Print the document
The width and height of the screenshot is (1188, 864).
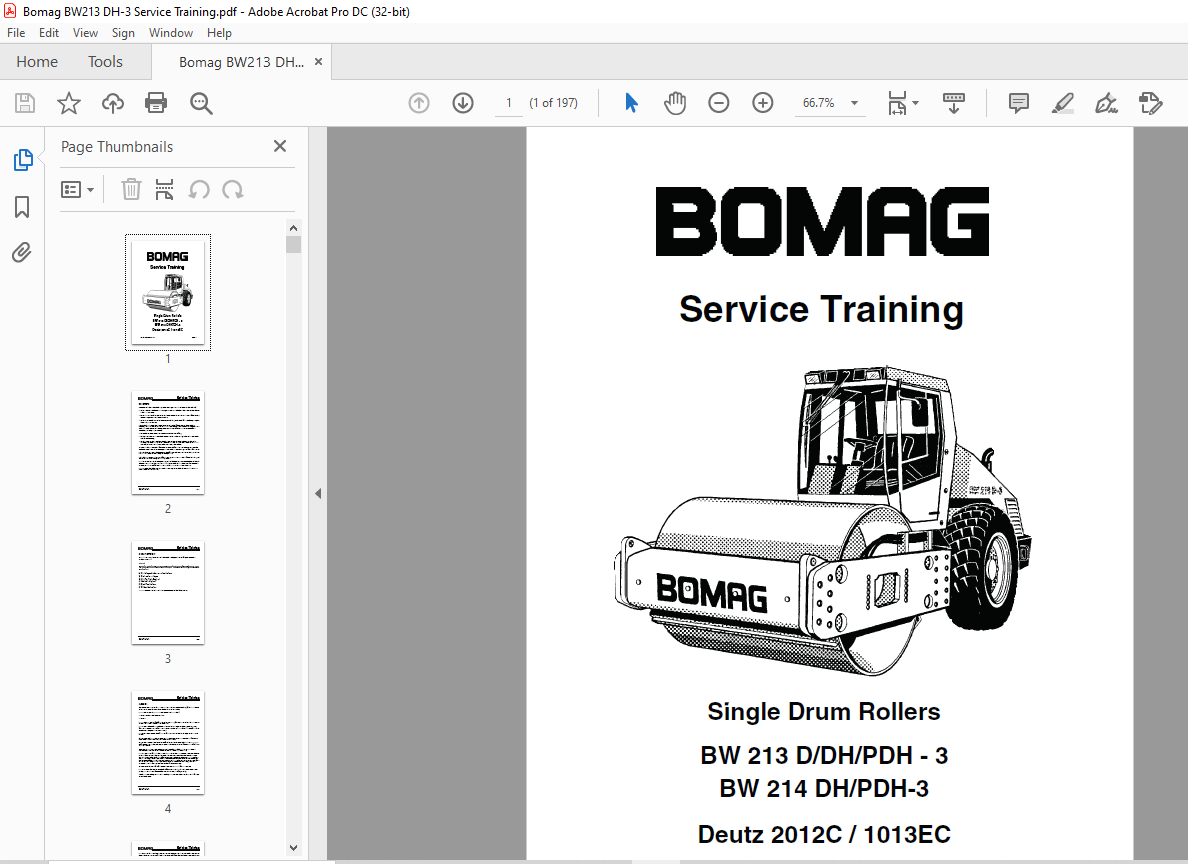tap(156, 103)
